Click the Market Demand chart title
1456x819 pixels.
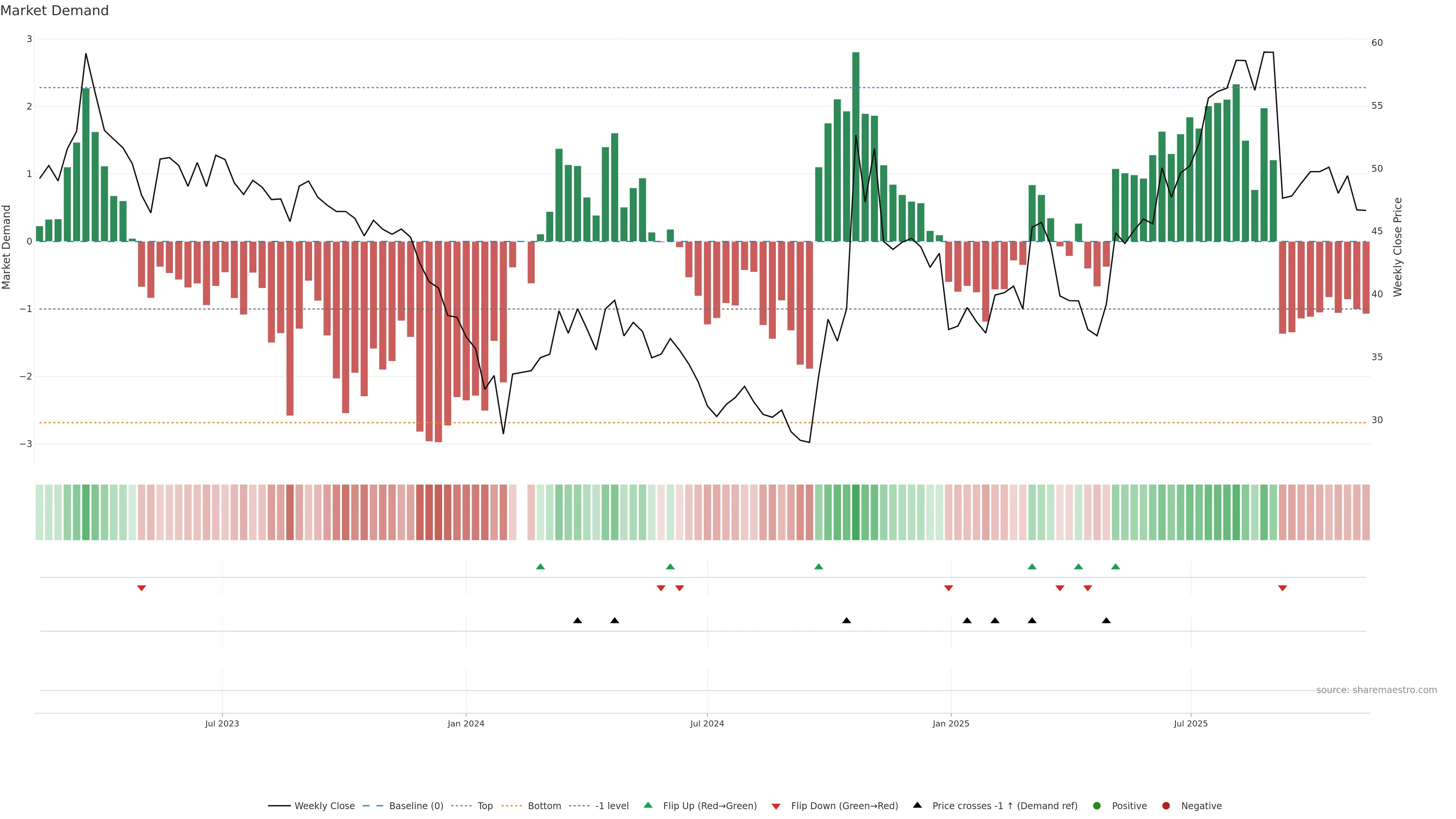[54, 11]
